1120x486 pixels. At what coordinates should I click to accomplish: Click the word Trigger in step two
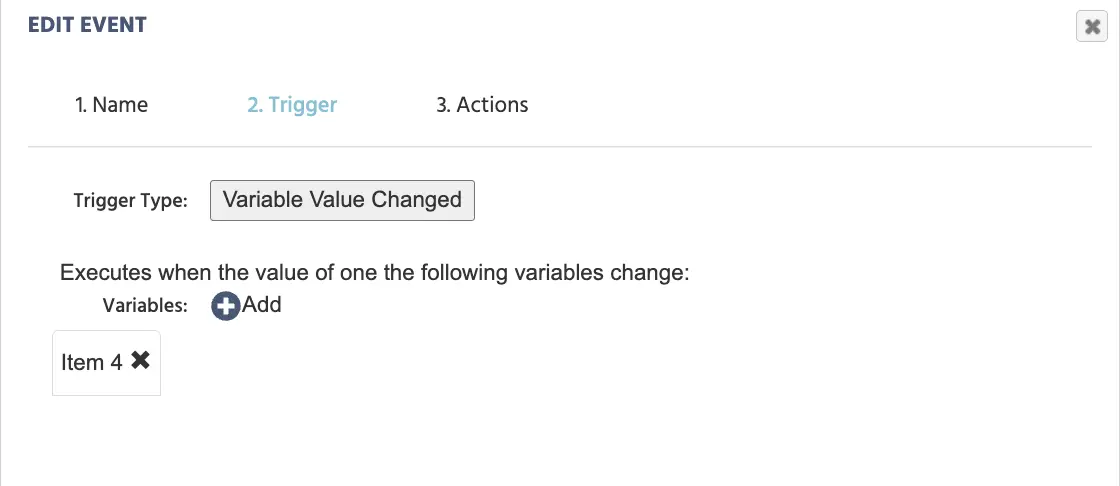coord(303,105)
